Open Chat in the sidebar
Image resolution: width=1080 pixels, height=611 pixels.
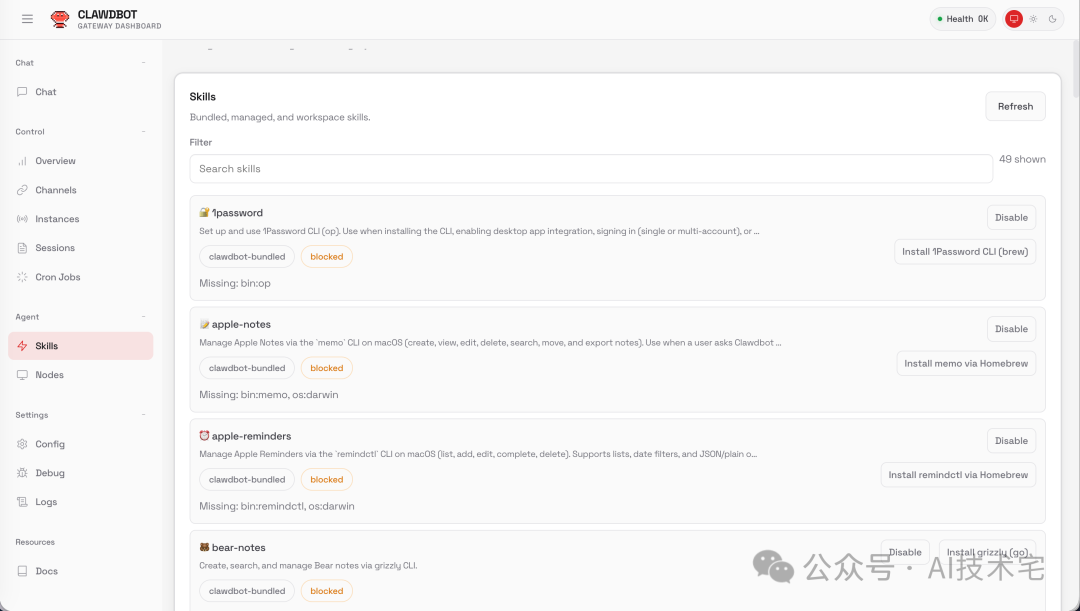tap(81, 92)
